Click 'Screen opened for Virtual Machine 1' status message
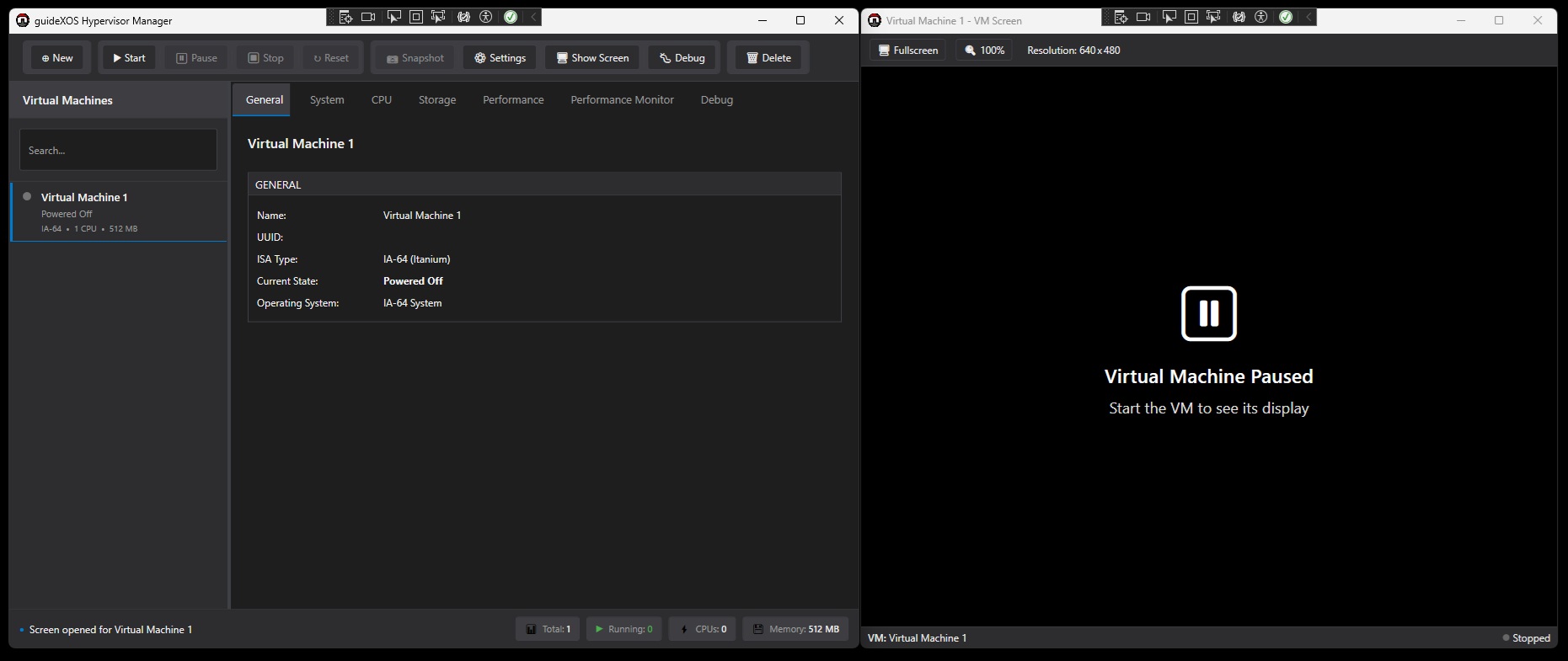The width and height of the screenshot is (1568, 661). pos(110,630)
